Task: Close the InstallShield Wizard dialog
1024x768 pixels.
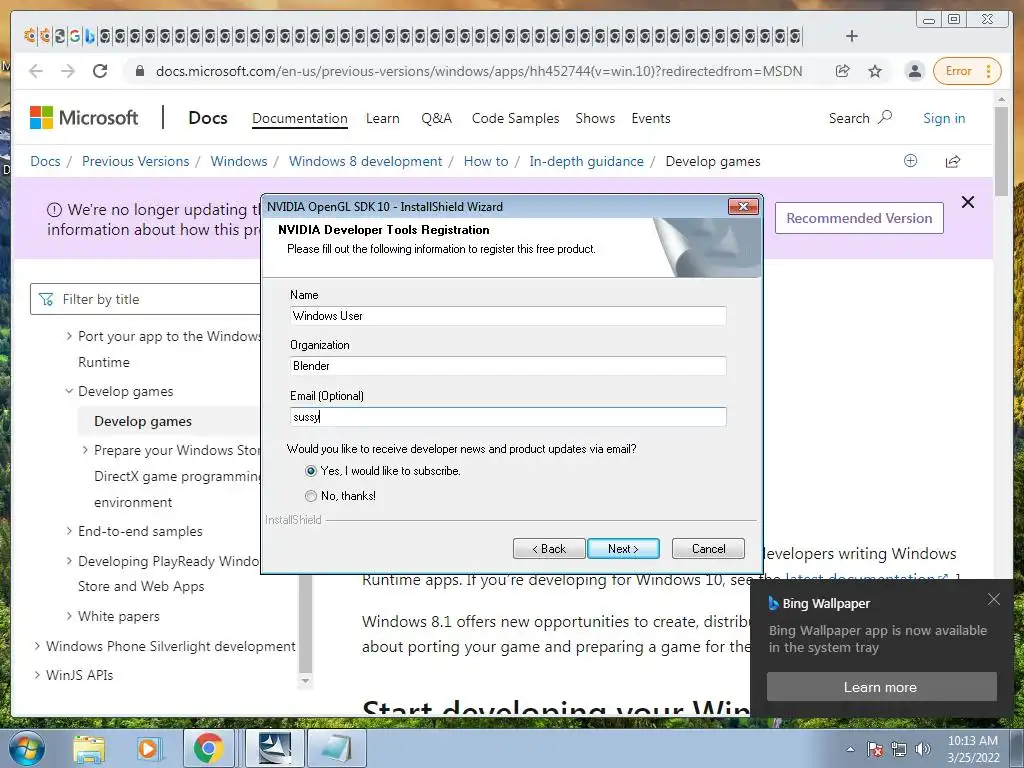Action: (x=743, y=206)
